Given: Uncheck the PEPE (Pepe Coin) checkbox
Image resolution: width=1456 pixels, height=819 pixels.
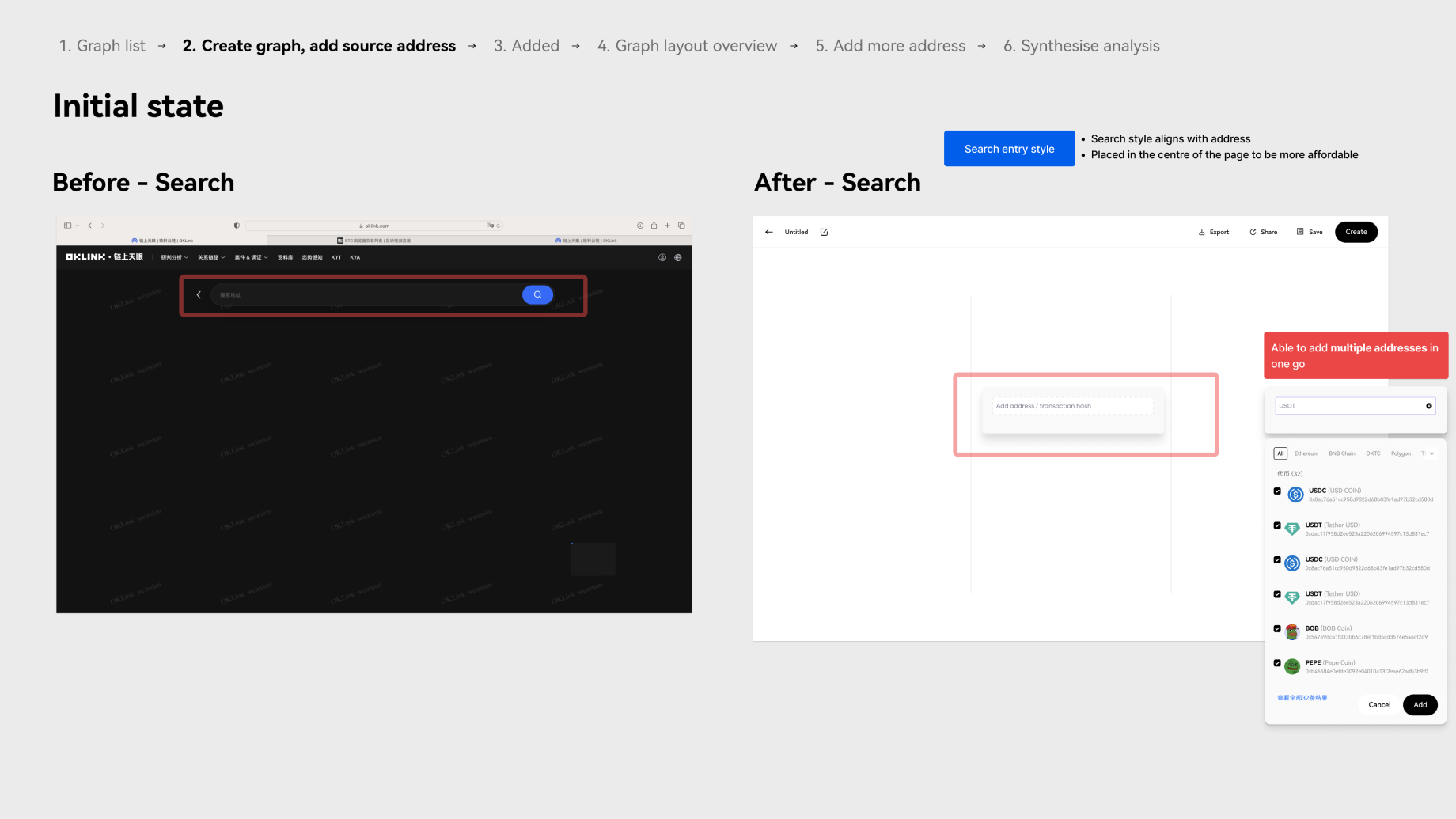Looking at the screenshot, I should [x=1277, y=663].
